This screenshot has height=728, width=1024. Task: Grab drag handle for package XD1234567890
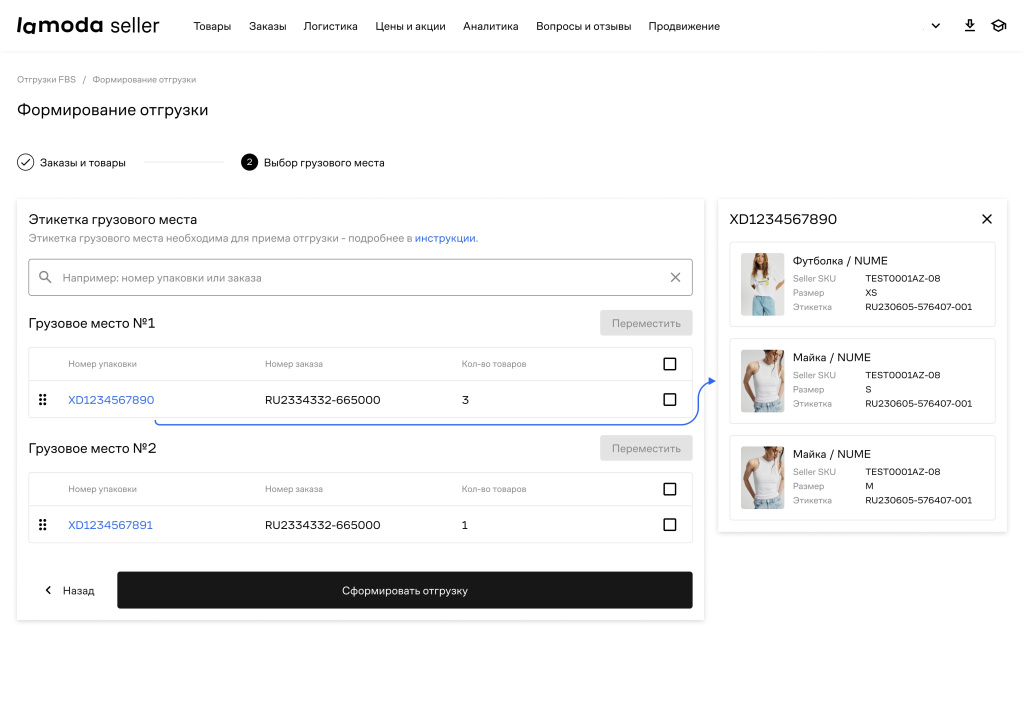43,400
